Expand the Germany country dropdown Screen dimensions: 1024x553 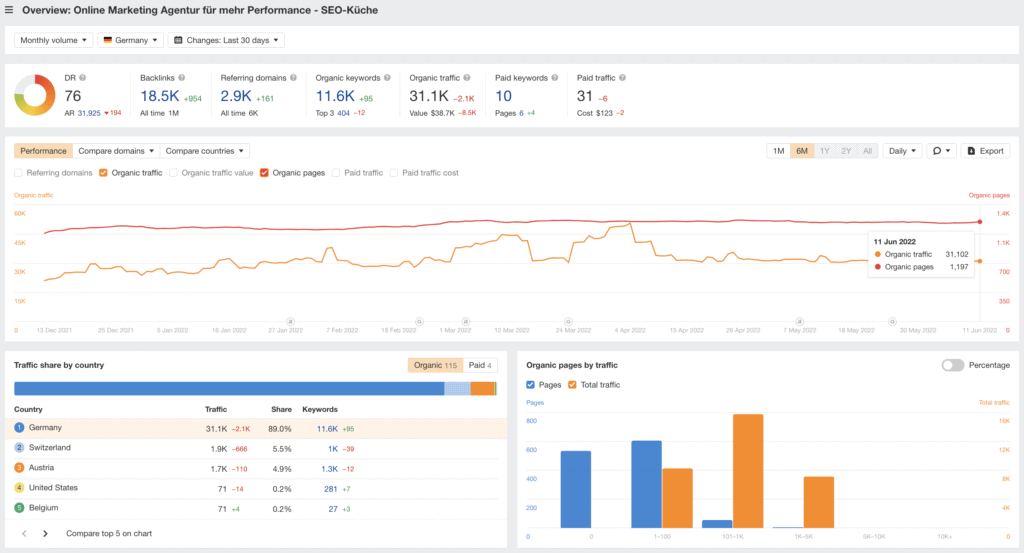coord(131,40)
